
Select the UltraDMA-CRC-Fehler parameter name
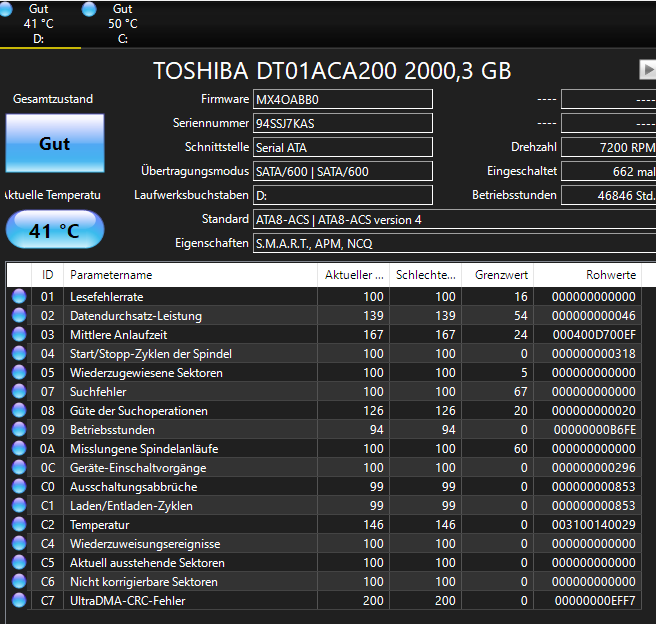click(x=128, y=601)
